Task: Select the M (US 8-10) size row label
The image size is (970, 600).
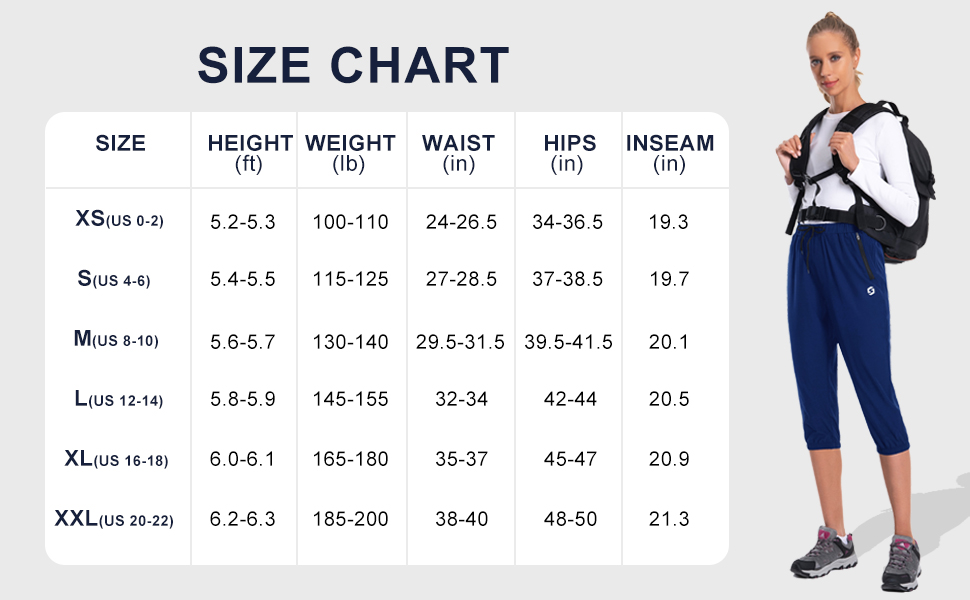Action: pyautogui.click(x=116, y=340)
